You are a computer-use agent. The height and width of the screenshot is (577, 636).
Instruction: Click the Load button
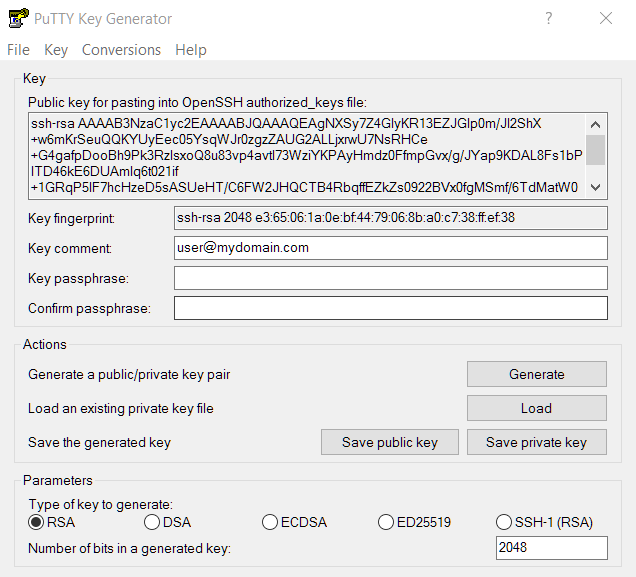coord(537,408)
